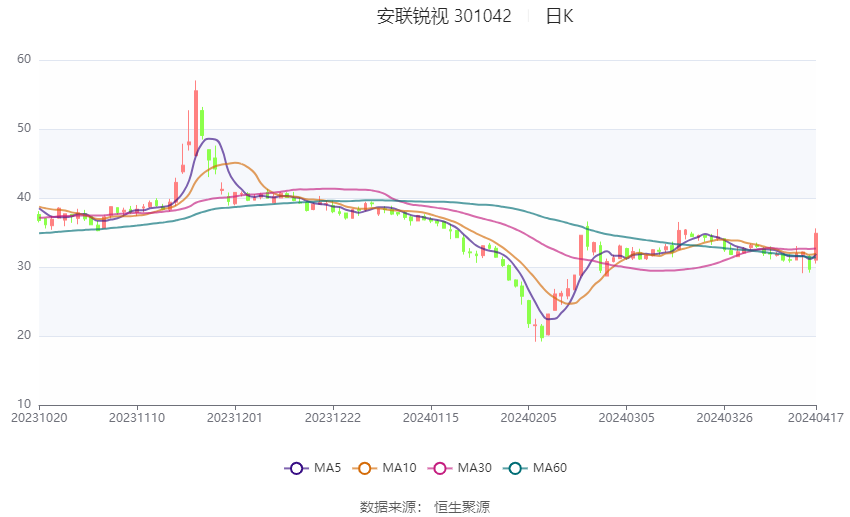
Task: Click the x-axis date 20240305
Action: click(626, 418)
